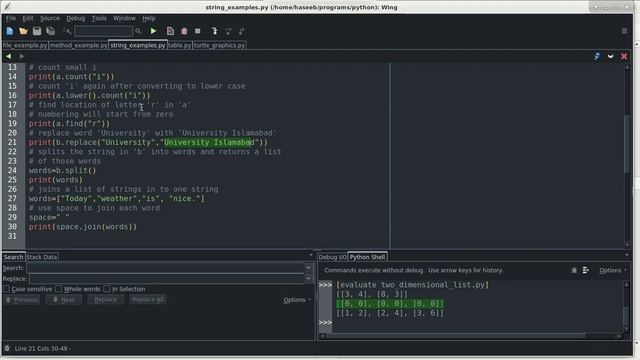Click the Replace button
This screenshot has width=640, height=360.
point(106,300)
